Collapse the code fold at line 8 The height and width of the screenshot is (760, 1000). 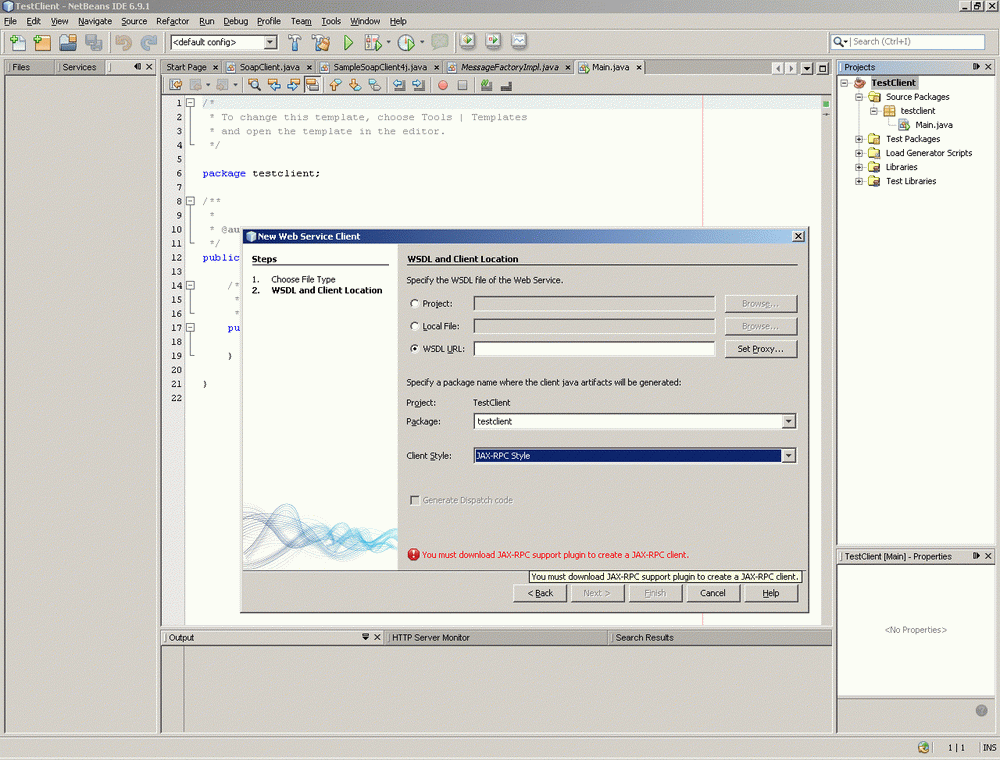(190, 201)
